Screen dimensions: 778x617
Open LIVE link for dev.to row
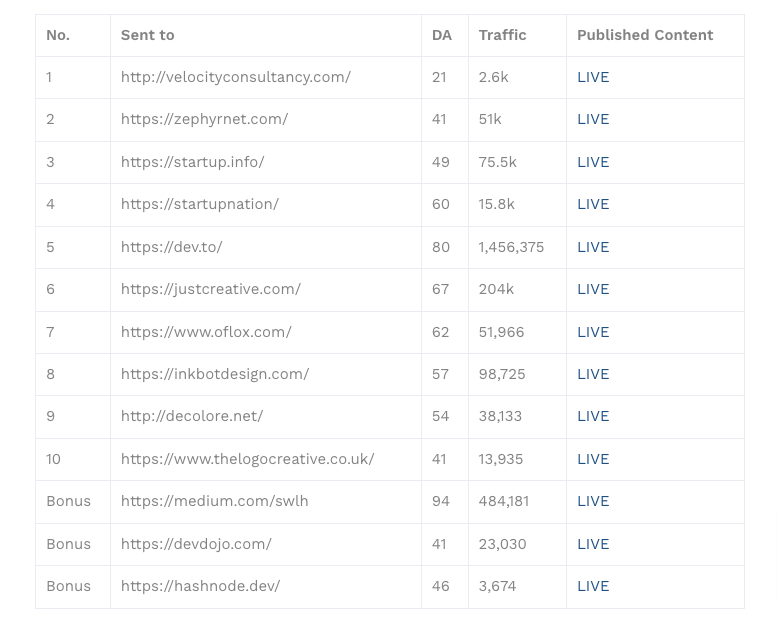pyautogui.click(x=593, y=247)
